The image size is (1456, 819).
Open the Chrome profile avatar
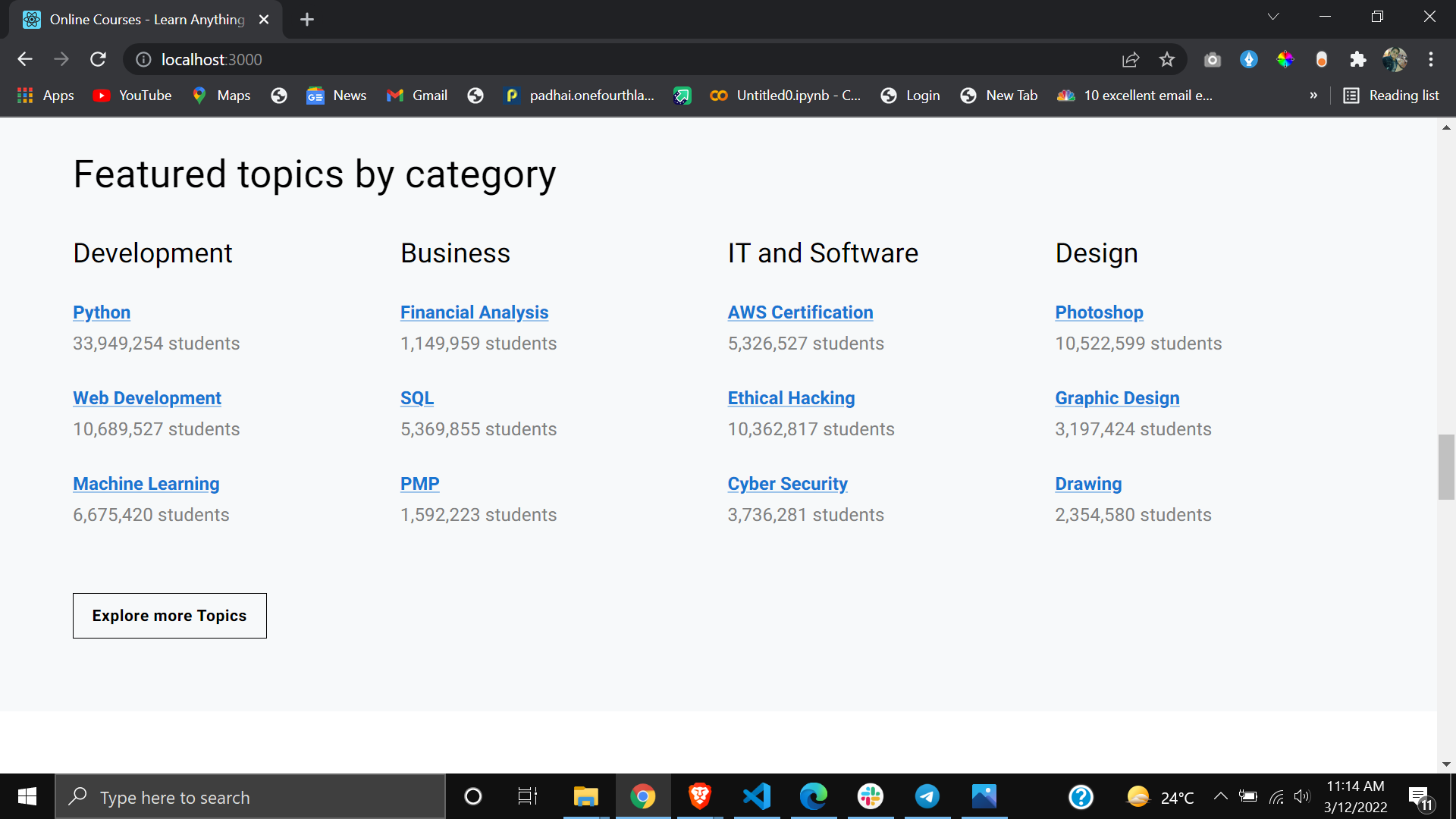click(1395, 59)
